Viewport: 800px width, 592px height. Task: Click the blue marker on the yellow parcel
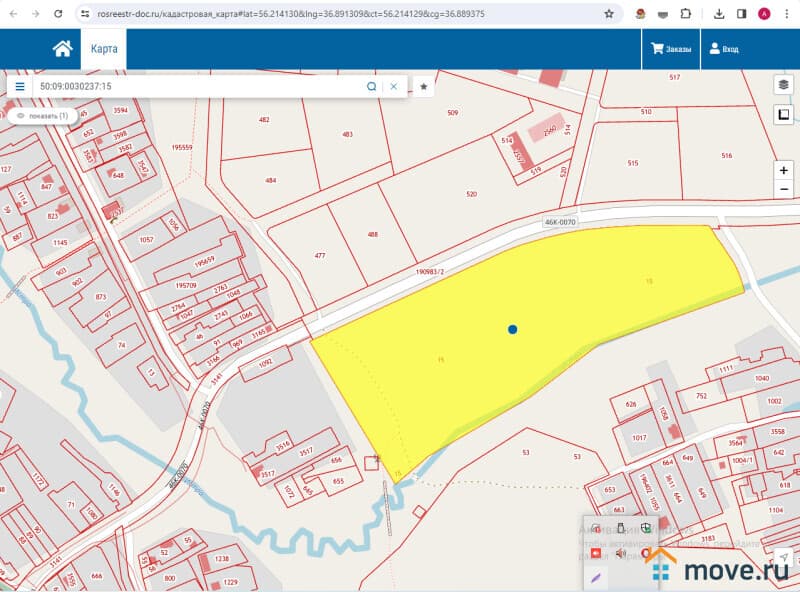tap(512, 329)
